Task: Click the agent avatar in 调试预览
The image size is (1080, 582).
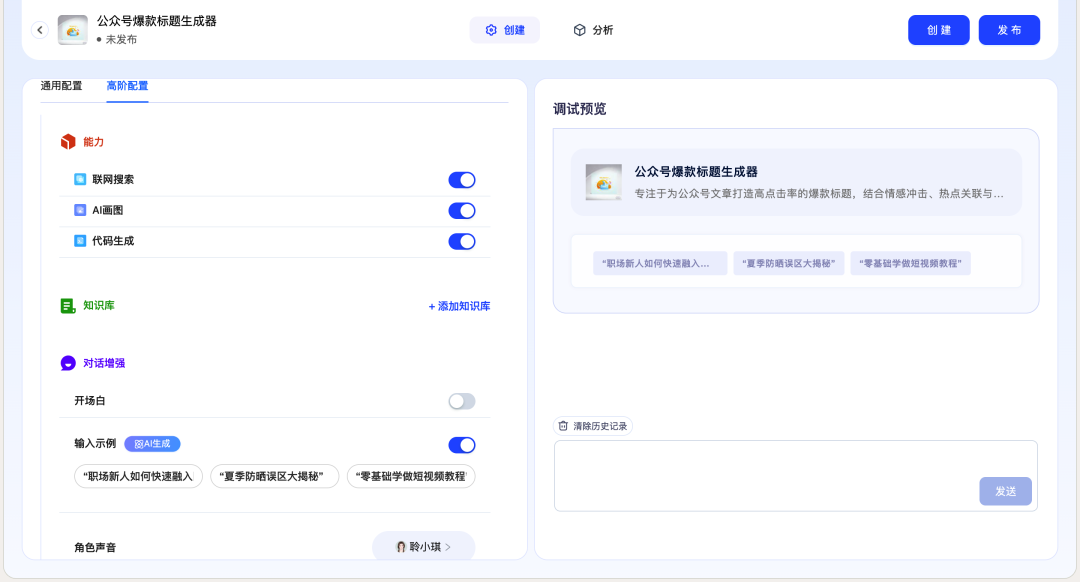Action: click(602, 181)
